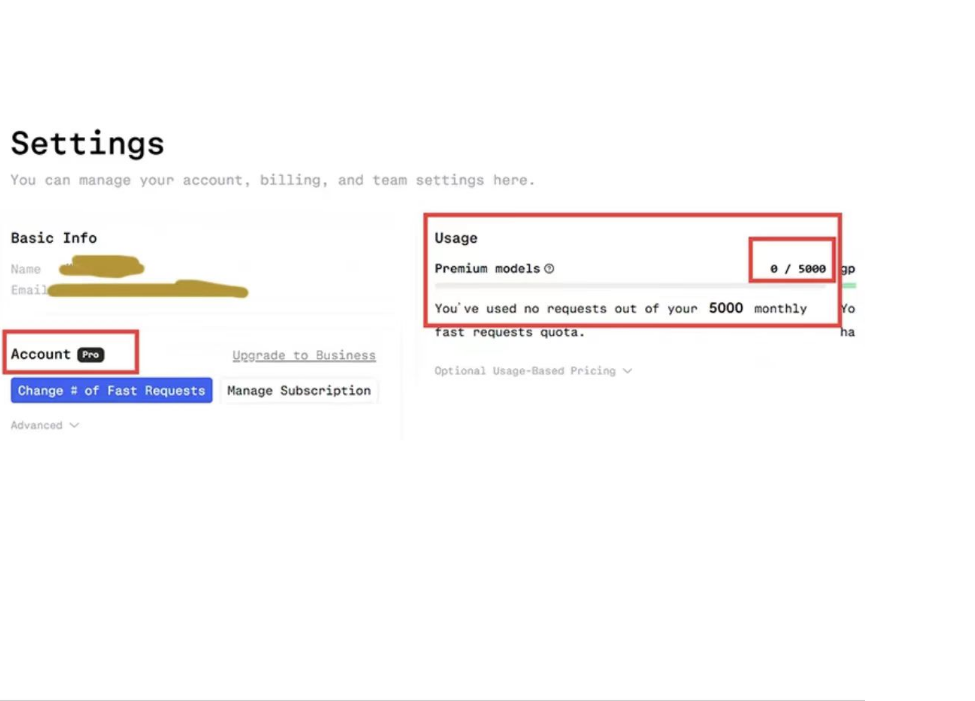The height and width of the screenshot is (701, 975).
Task: Click the bold 5000 quota number in sentence
Action: tap(726, 308)
